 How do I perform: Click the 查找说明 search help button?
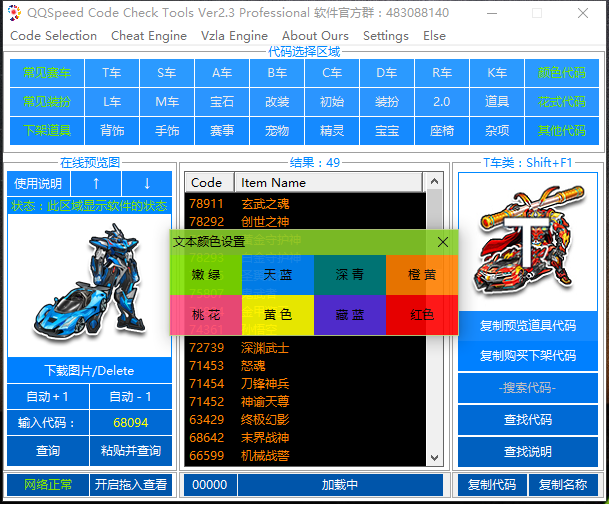pyautogui.click(x=528, y=451)
